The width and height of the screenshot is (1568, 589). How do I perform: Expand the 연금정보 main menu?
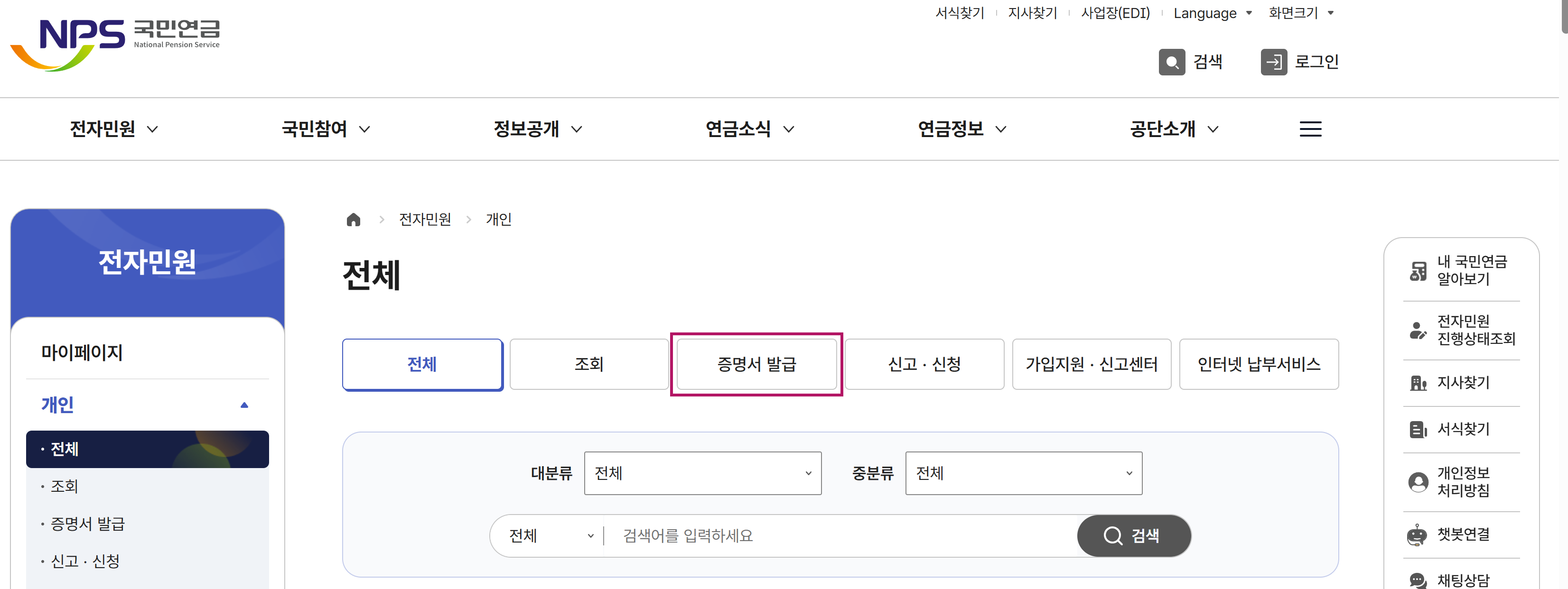pos(962,129)
